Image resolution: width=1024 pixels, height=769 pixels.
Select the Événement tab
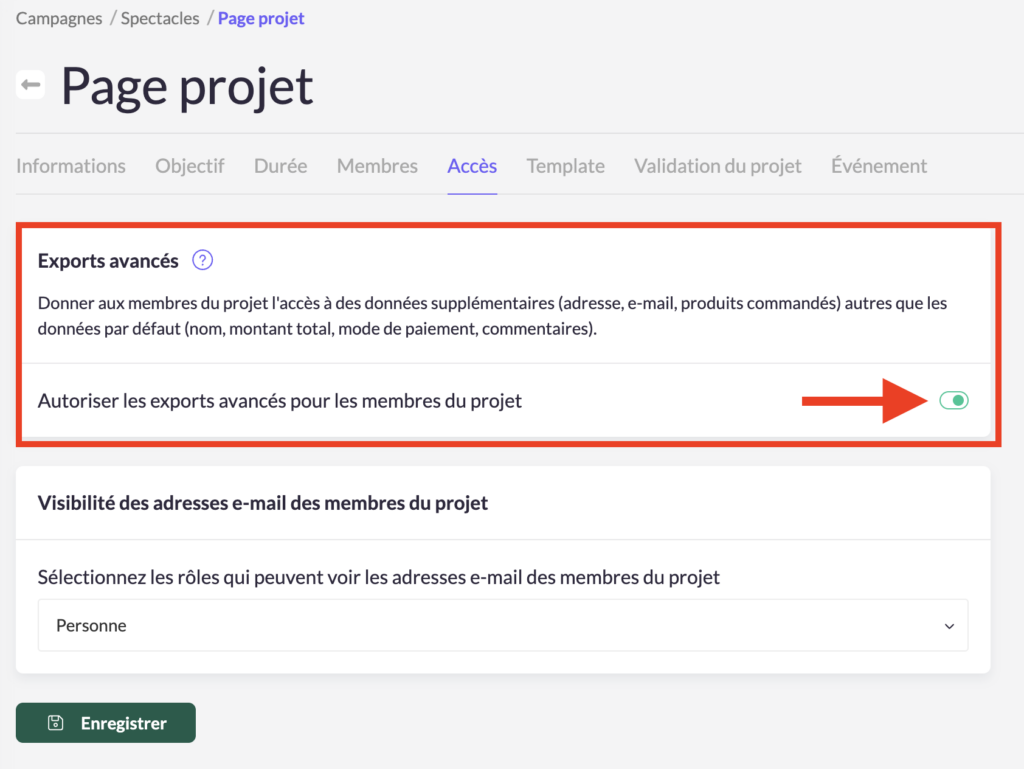pos(879,166)
